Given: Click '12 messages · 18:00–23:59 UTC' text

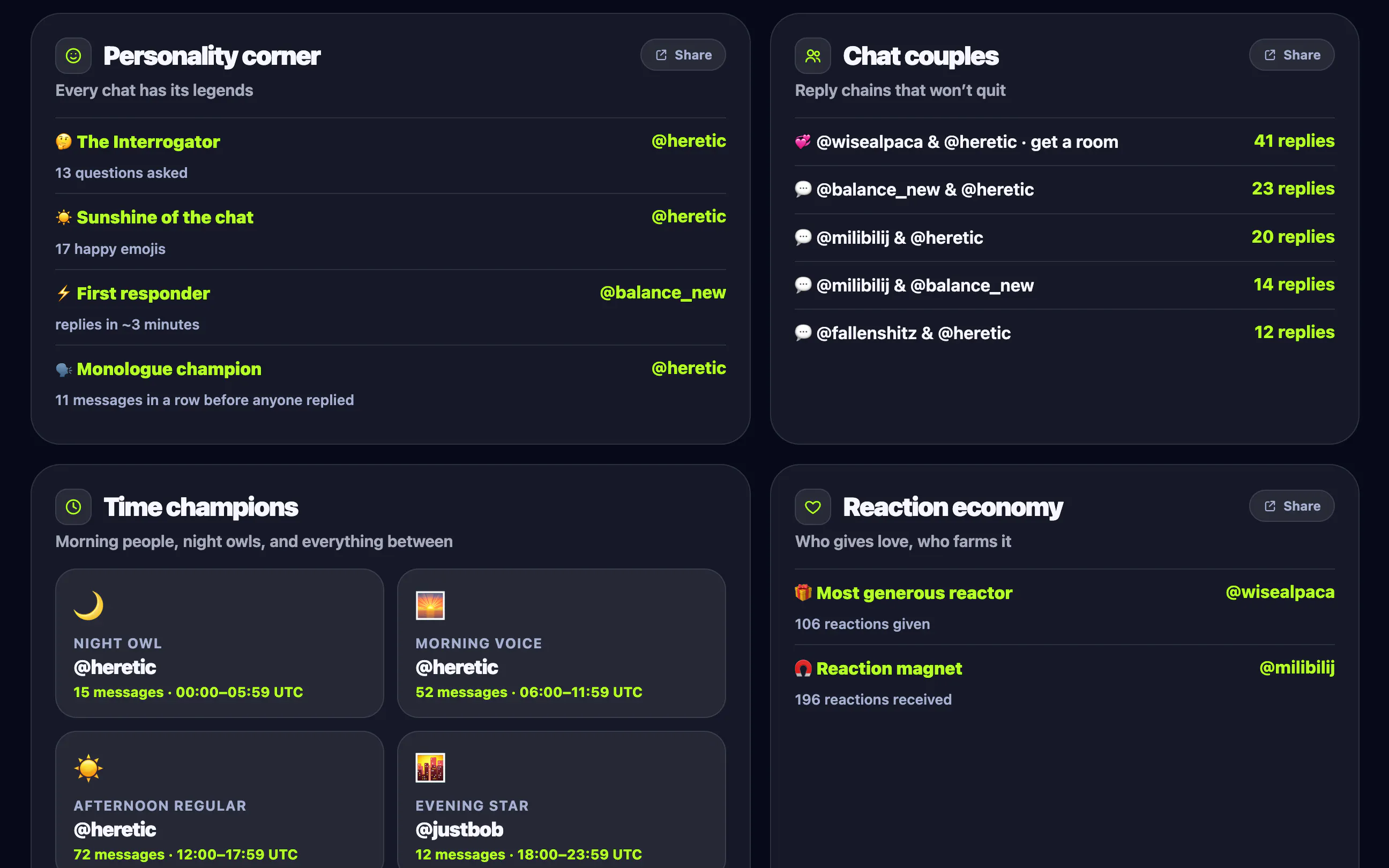Looking at the screenshot, I should pyautogui.click(x=528, y=855).
